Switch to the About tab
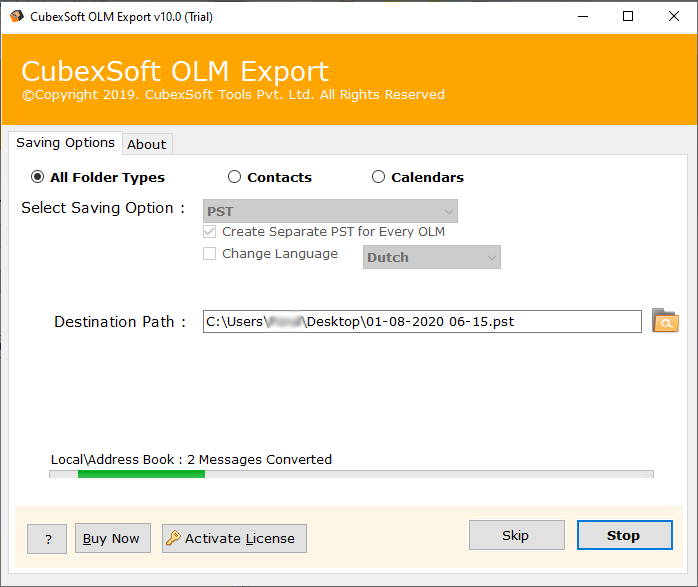This screenshot has height=587, width=698. (147, 145)
